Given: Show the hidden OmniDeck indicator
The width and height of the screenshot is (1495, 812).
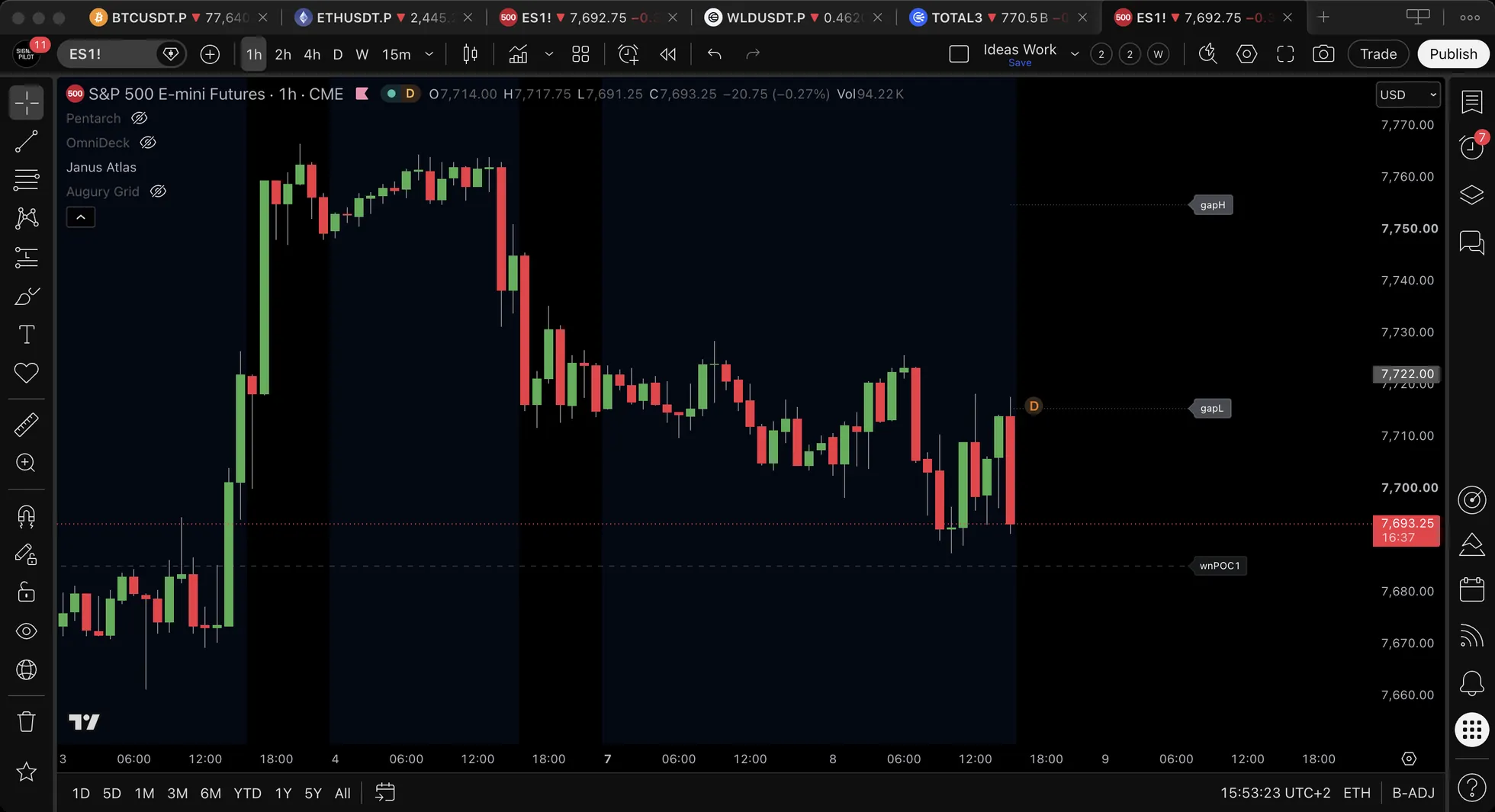Looking at the screenshot, I should coord(148,143).
